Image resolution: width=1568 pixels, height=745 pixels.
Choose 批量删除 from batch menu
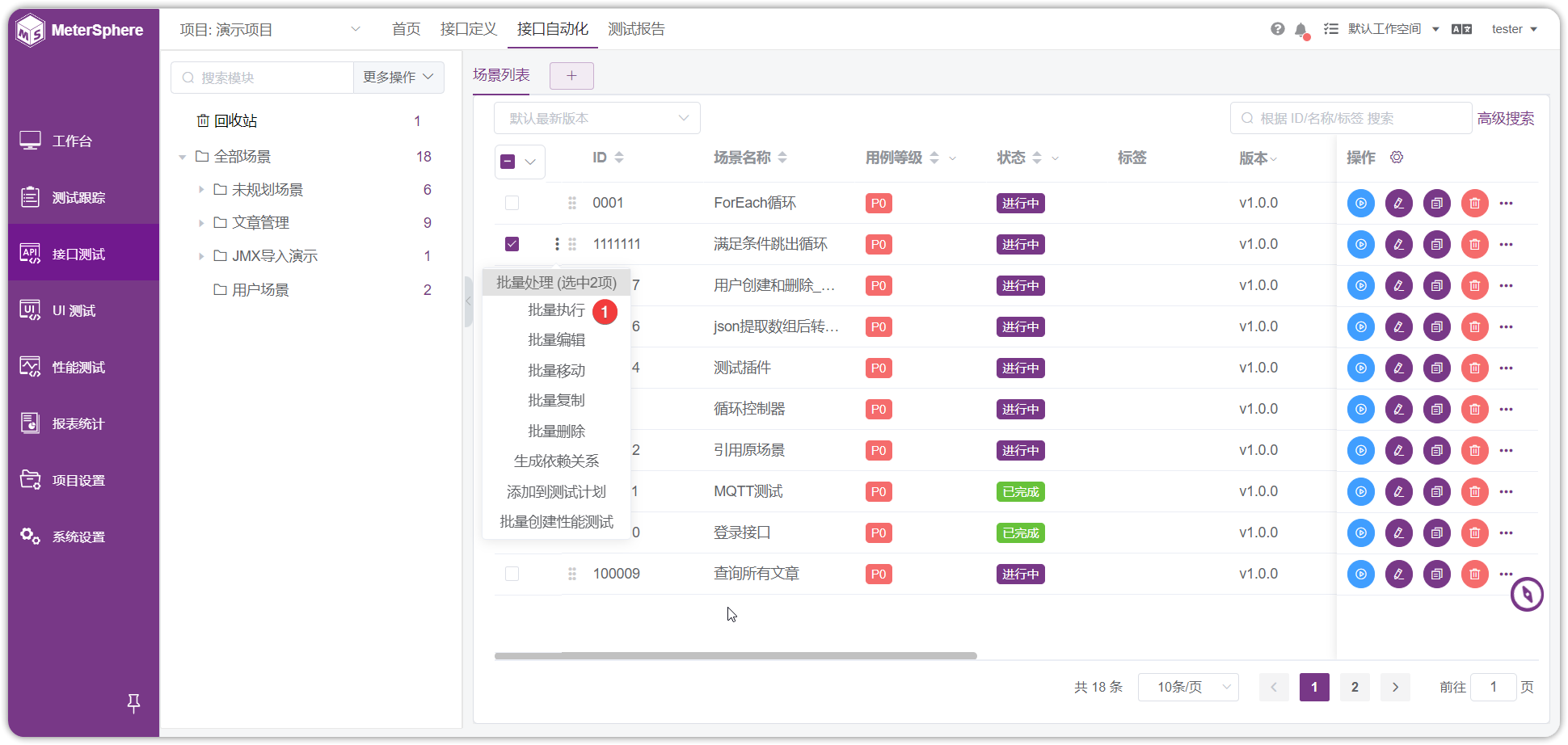point(556,431)
